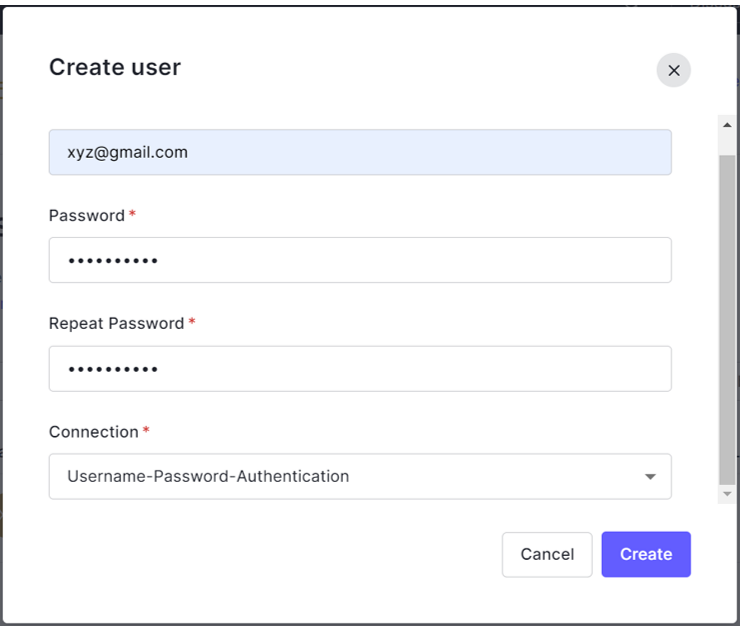Focus the Repeat Password input field
Screen dimensions: 744x628
360,369
